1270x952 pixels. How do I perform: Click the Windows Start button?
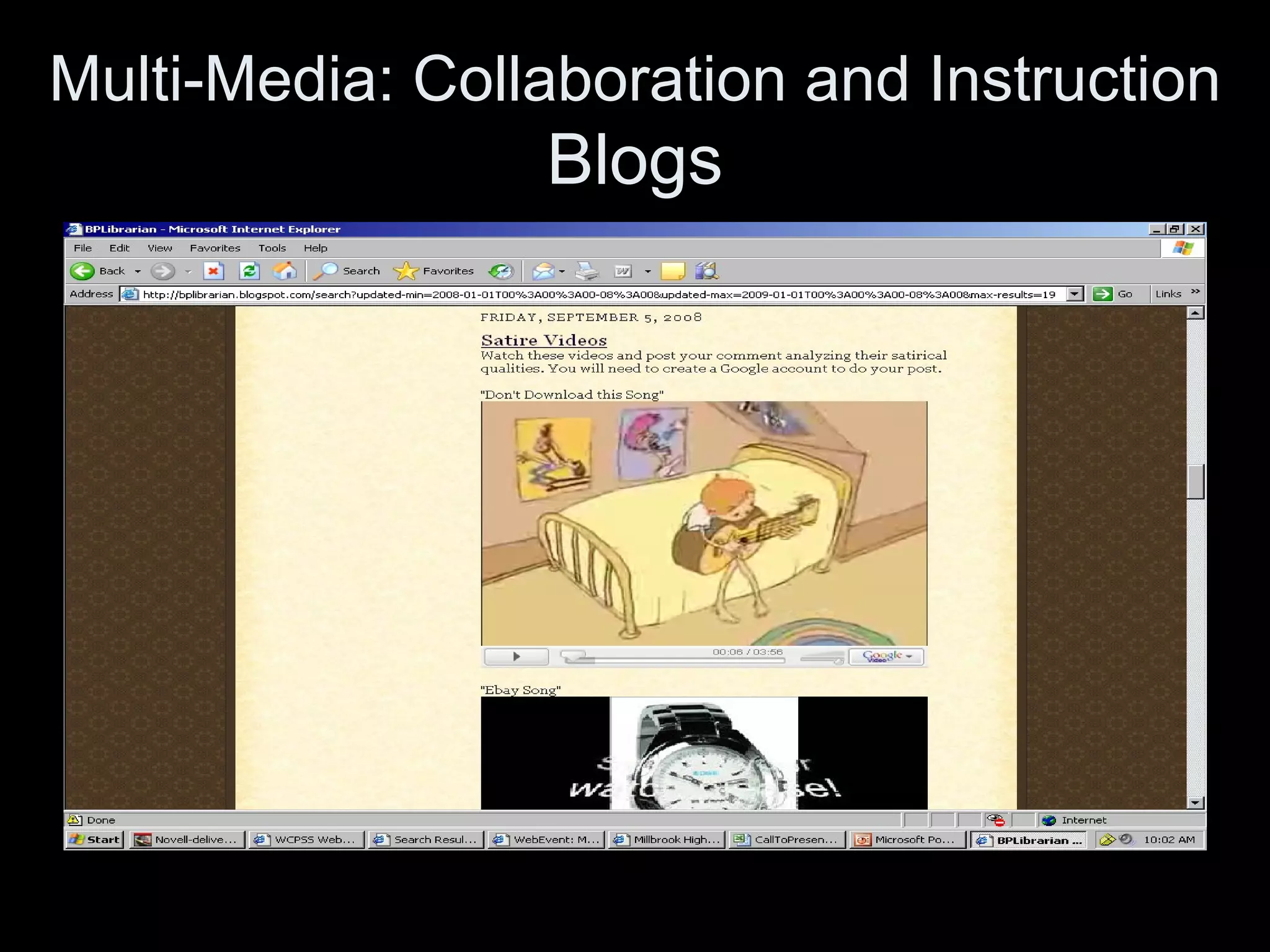95,839
